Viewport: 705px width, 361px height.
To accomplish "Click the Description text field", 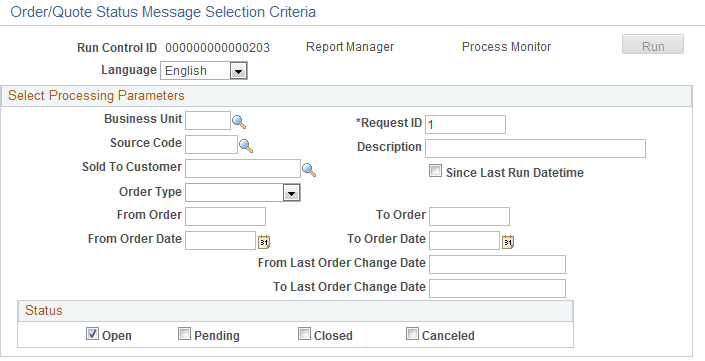I will [x=535, y=148].
